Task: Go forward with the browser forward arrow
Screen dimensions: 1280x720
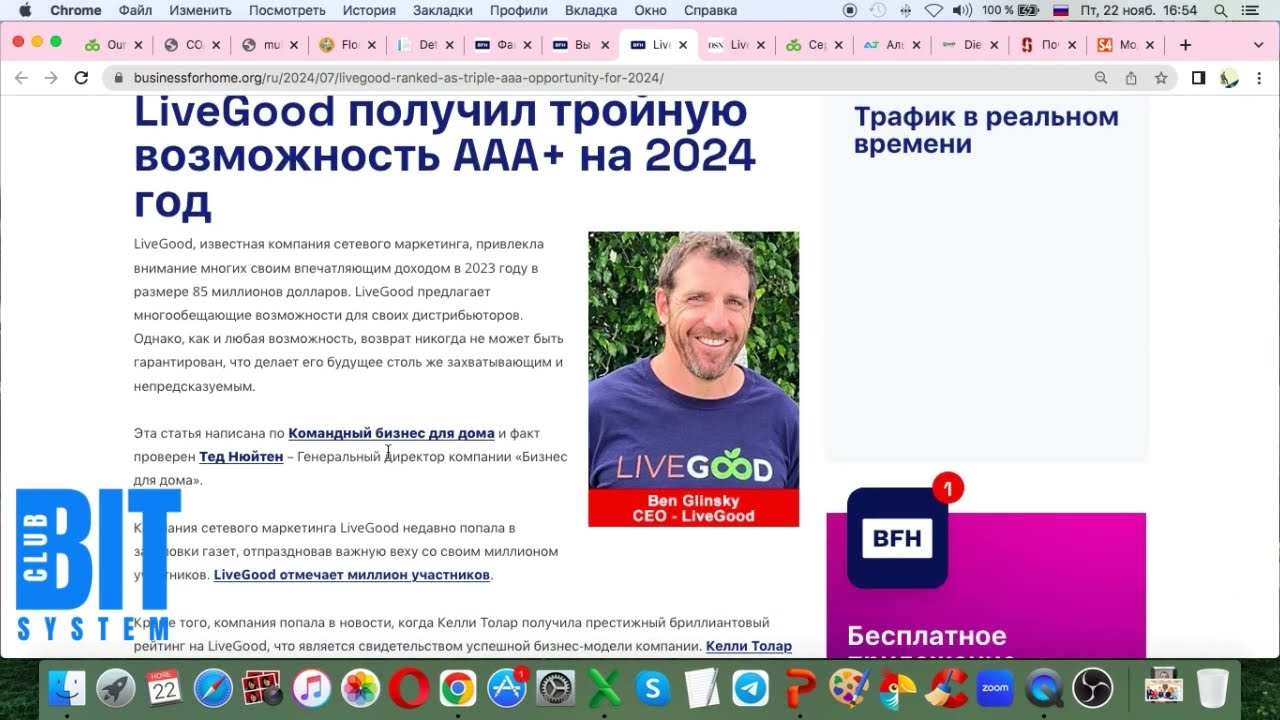Action: tap(51, 78)
